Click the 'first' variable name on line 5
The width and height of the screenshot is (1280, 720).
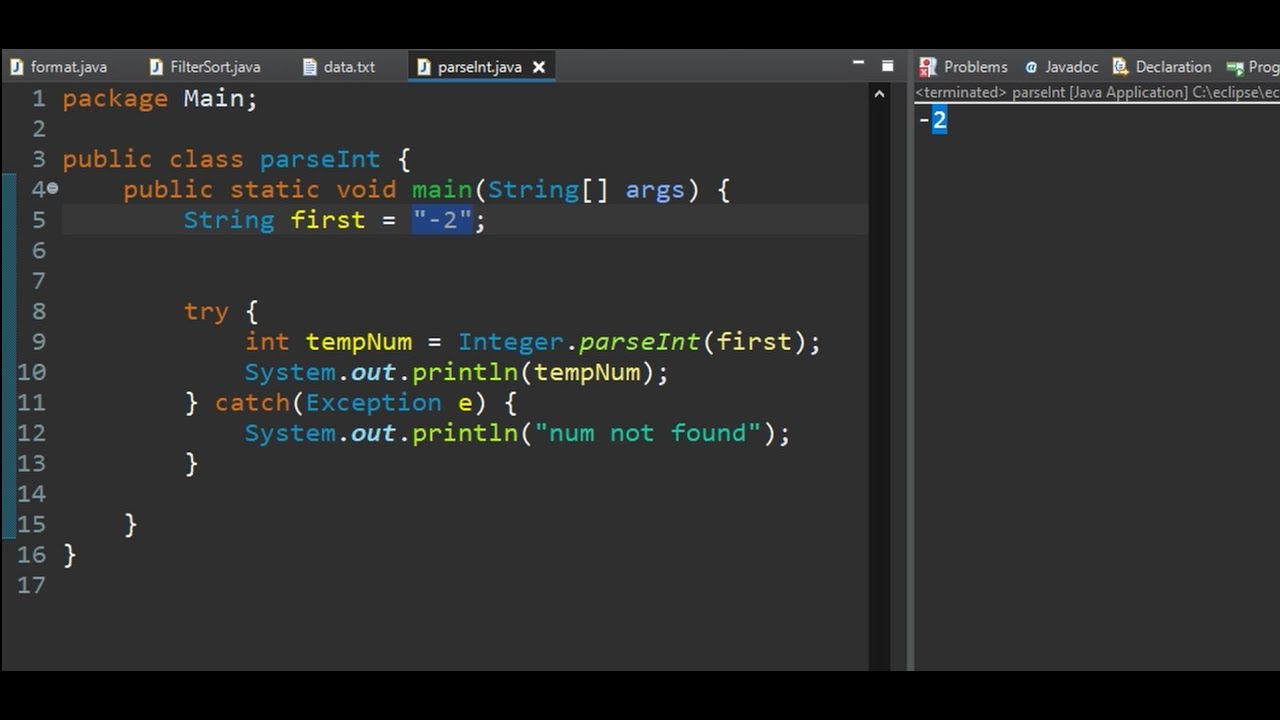pos(328,220)
